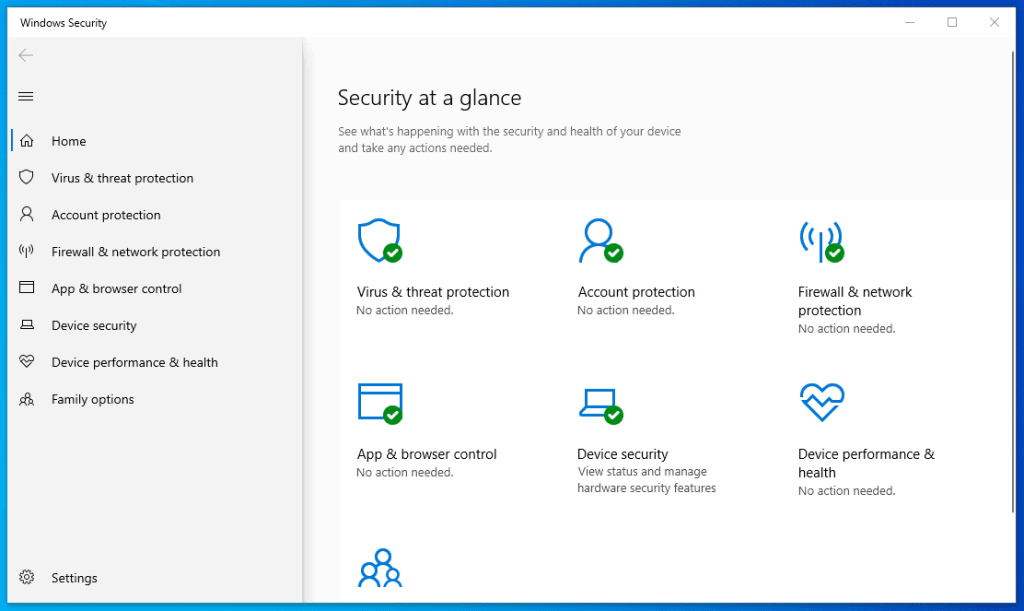The width and height of the screenshot is (1024, 611).
Task: Open the Account protection tile title
Action: tap(636, 292)
